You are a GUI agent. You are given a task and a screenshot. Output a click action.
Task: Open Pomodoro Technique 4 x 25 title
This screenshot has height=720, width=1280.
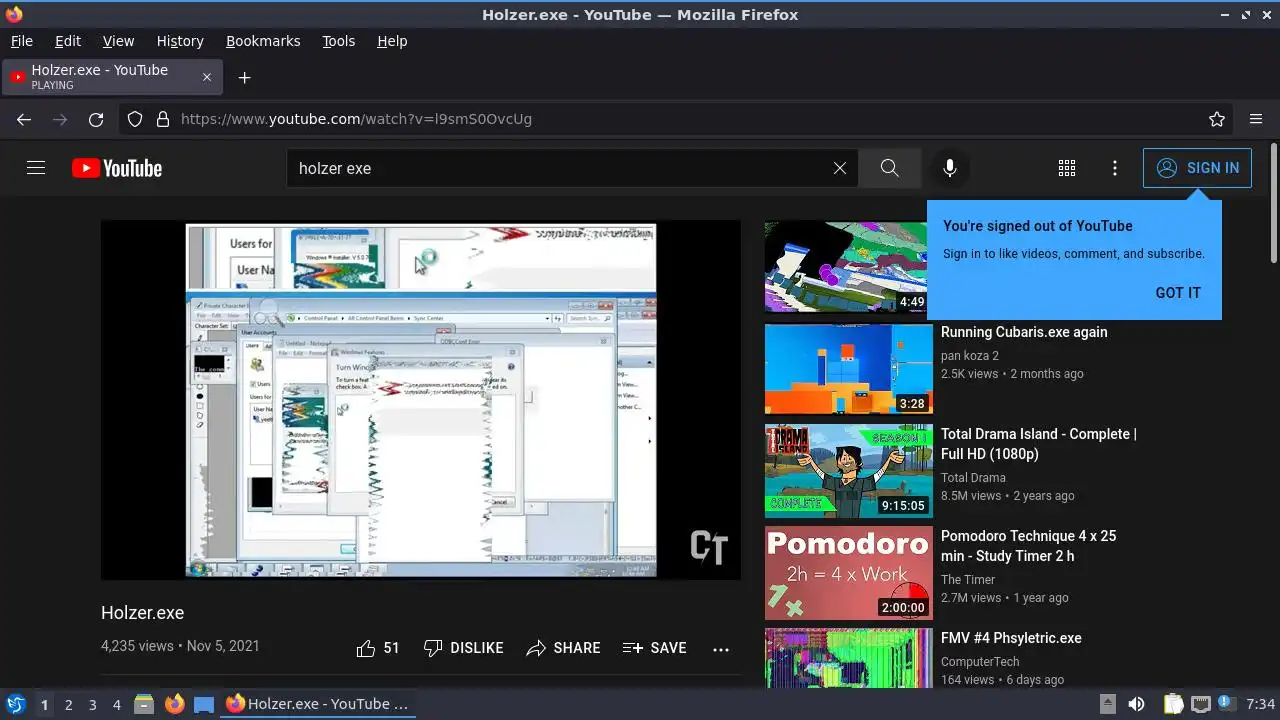[1029, 546]
